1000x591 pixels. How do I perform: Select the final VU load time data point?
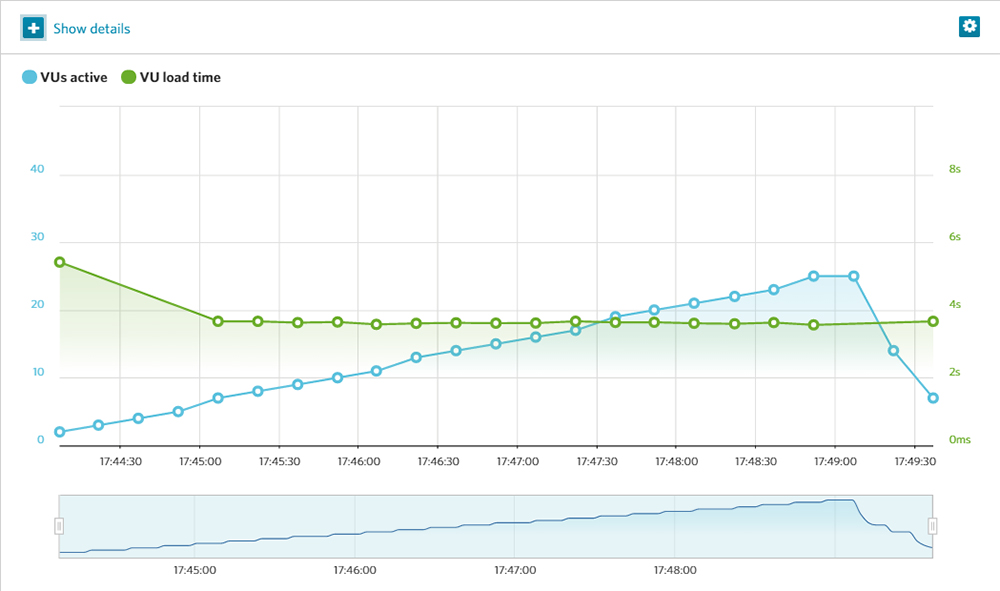[x=933, y=321]
